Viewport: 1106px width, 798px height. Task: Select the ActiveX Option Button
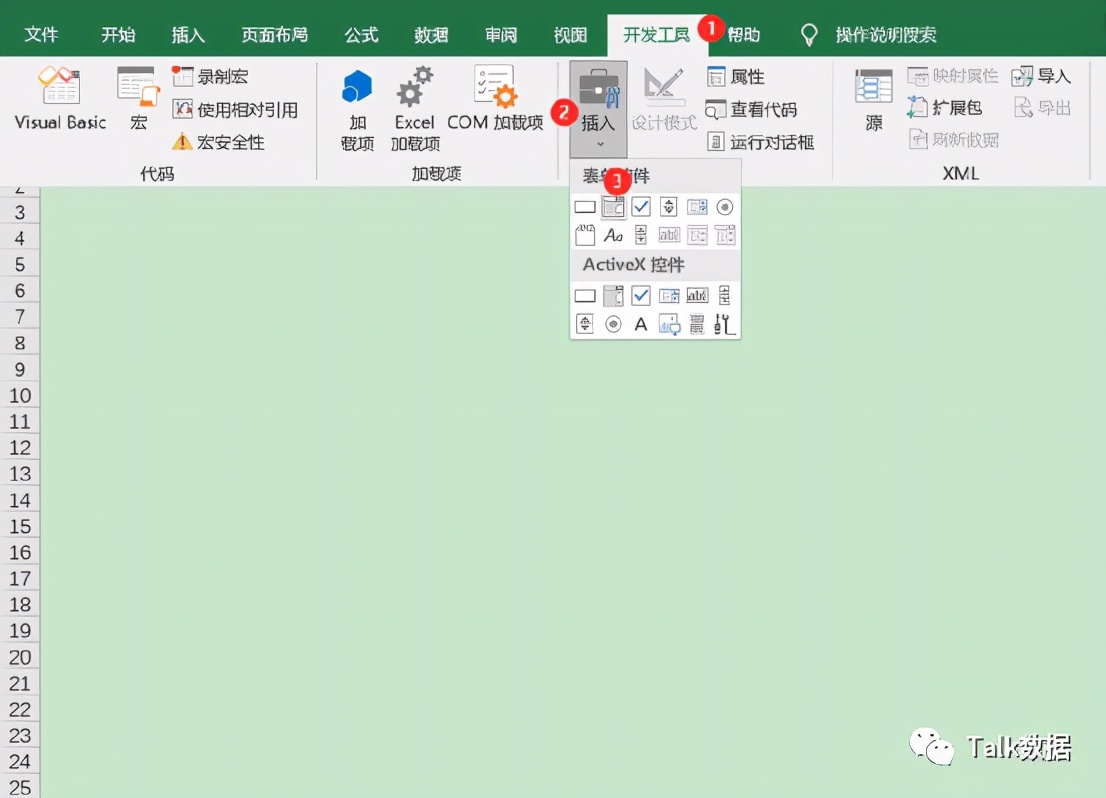tap(613, 324)
